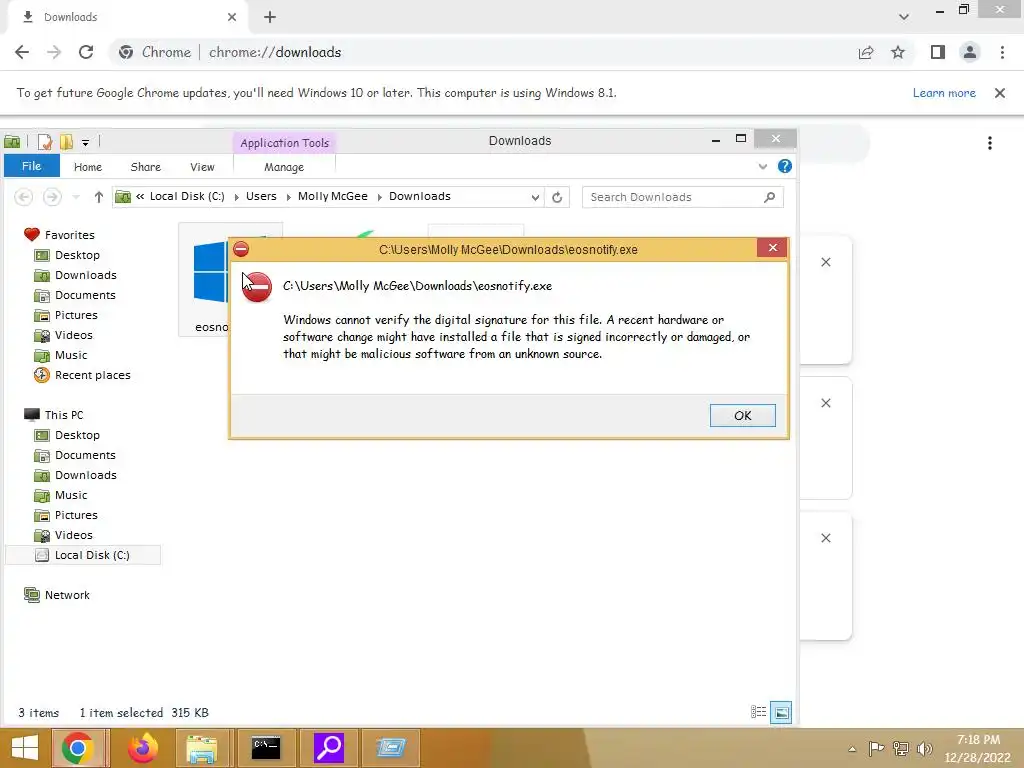This screenshot has height=768, width=1024.
Task: Open Explorer help icon
Action: tap(785, 167)
